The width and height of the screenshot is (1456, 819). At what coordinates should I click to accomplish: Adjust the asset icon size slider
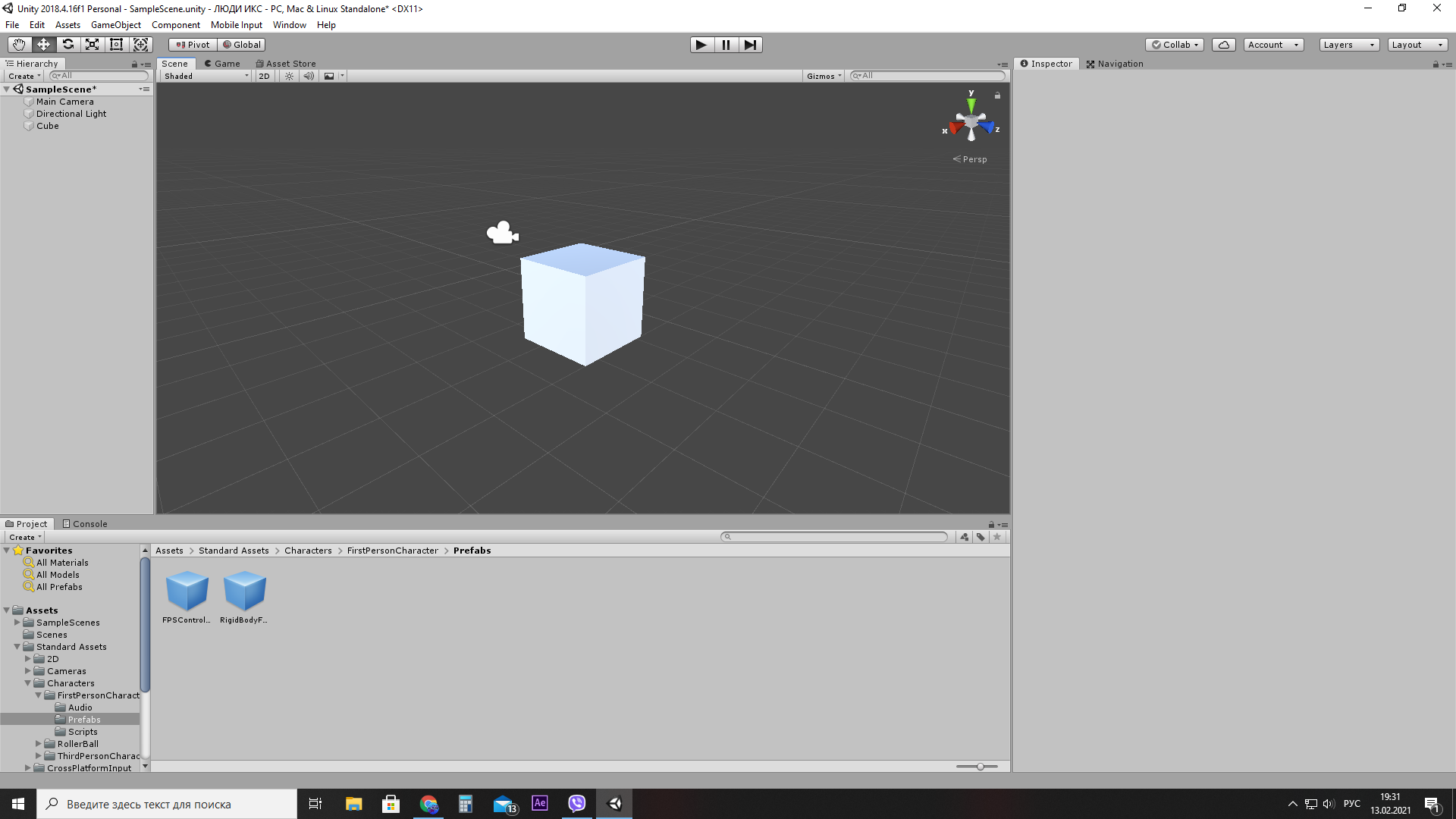pos(981,767)
